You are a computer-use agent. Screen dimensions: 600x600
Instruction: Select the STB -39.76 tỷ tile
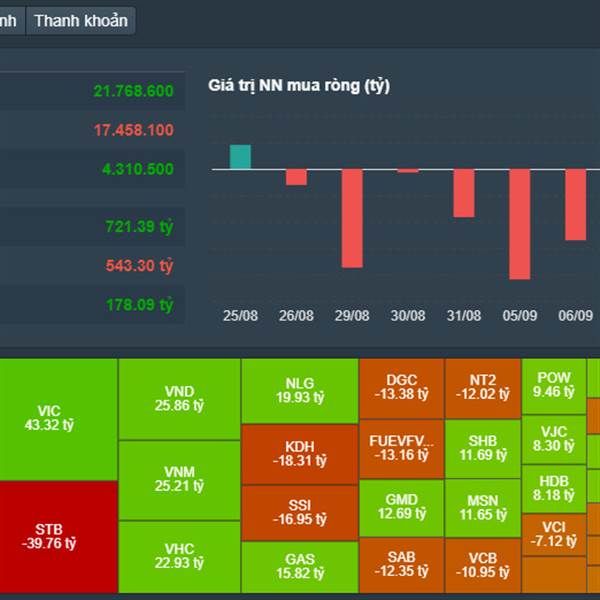(x=59, y=537)
